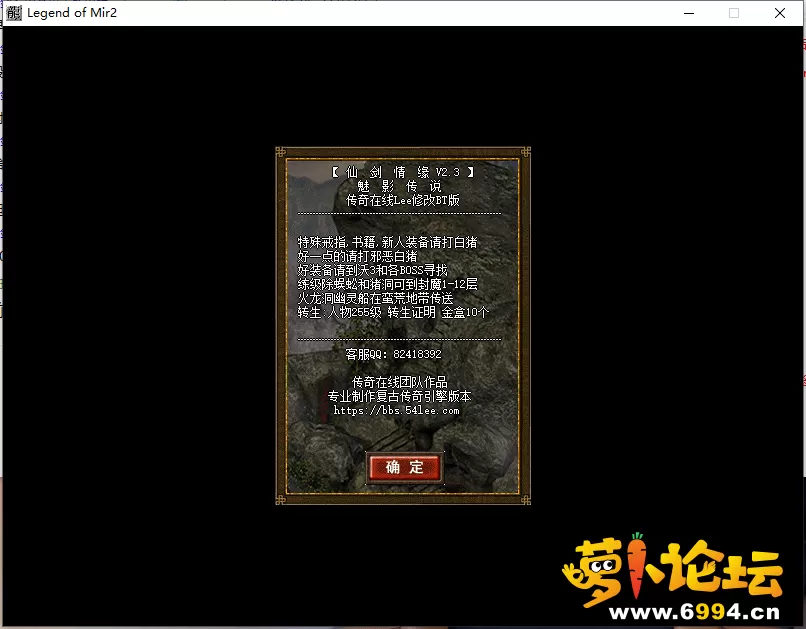Close the Legend of Mir2 window

click(x=780, y=13)
